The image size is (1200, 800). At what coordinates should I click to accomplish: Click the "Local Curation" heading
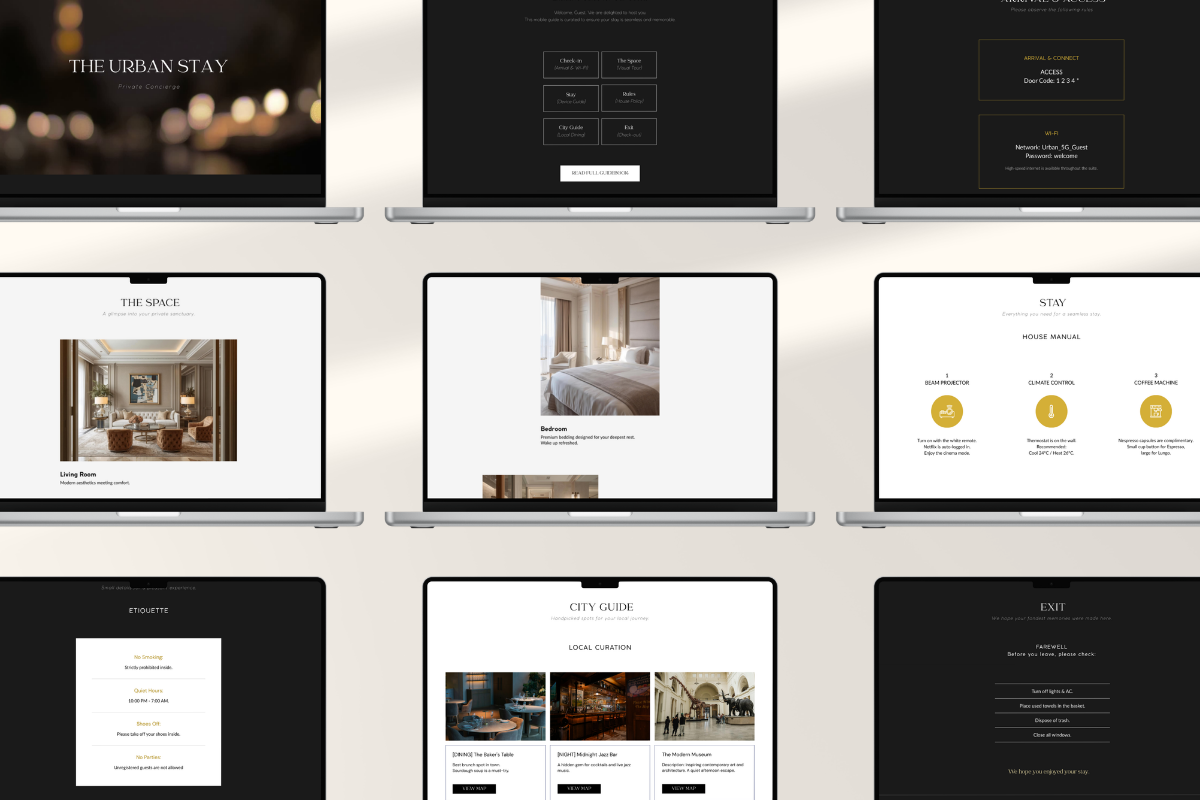pyautogui.click(x=600, y=648)
